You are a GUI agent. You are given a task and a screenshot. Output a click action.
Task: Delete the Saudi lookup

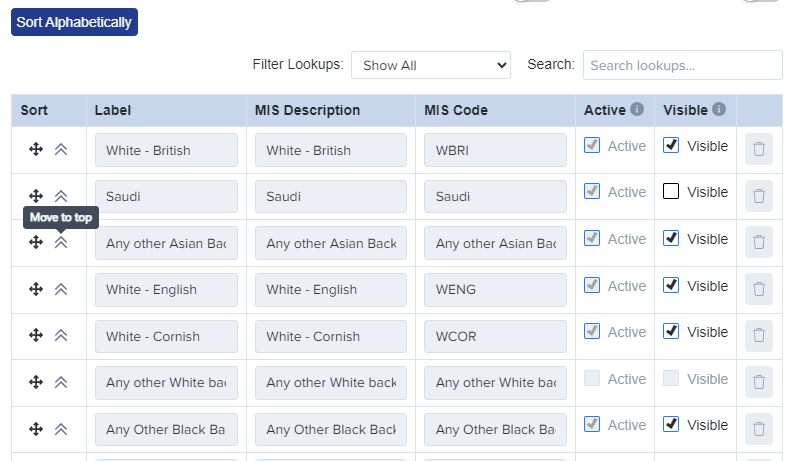pyautogui.click(x=759, y=196)
